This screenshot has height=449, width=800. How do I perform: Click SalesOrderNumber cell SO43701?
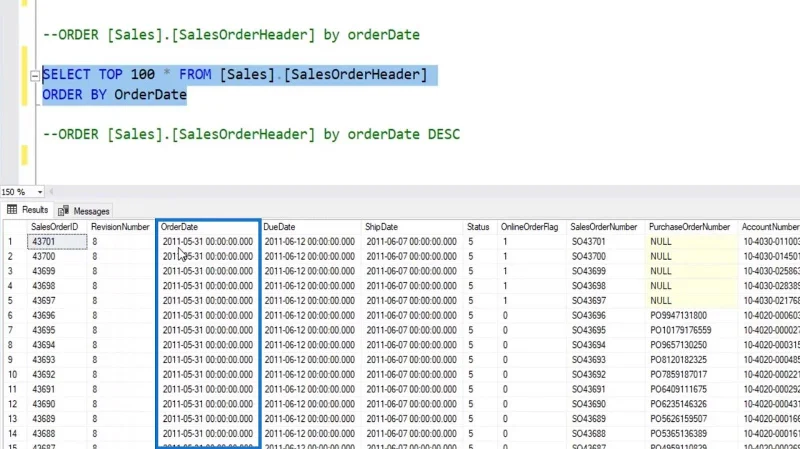coord(606,241)
